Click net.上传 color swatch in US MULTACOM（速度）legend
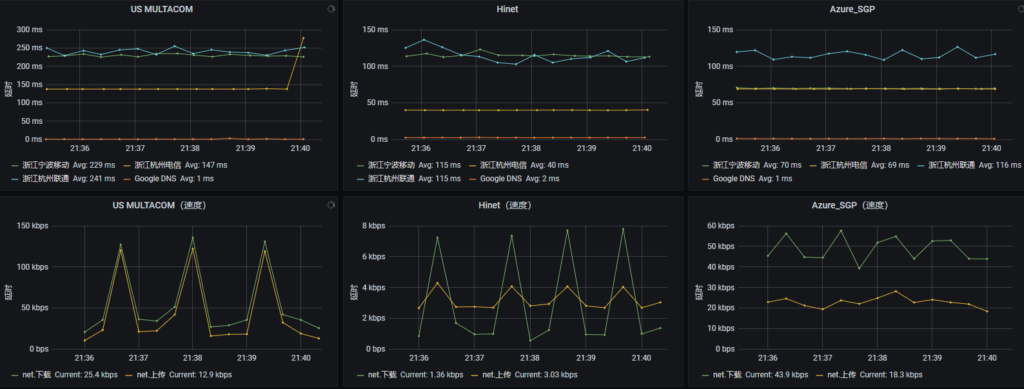Viewport: 1024px width, 389px height. 129,375
